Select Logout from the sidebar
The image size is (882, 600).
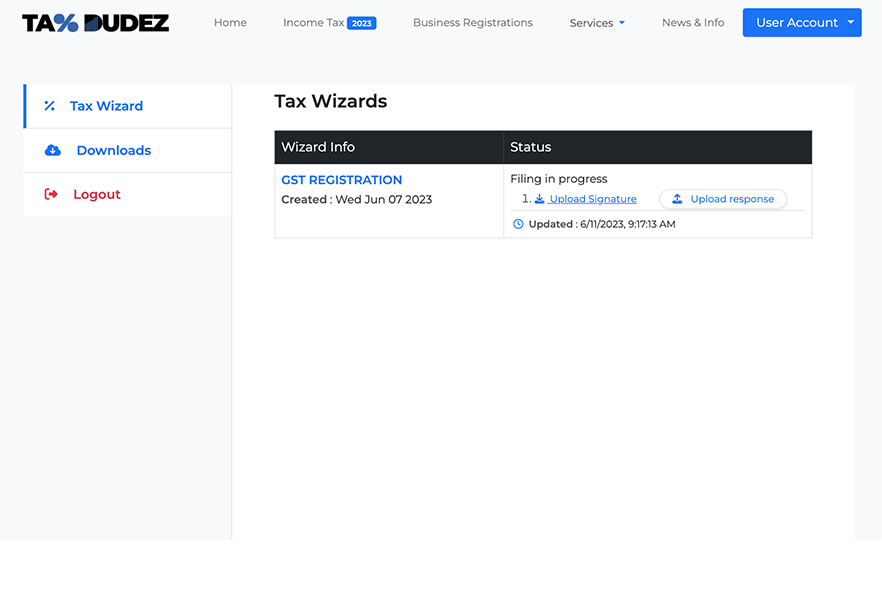click(96, 194)
